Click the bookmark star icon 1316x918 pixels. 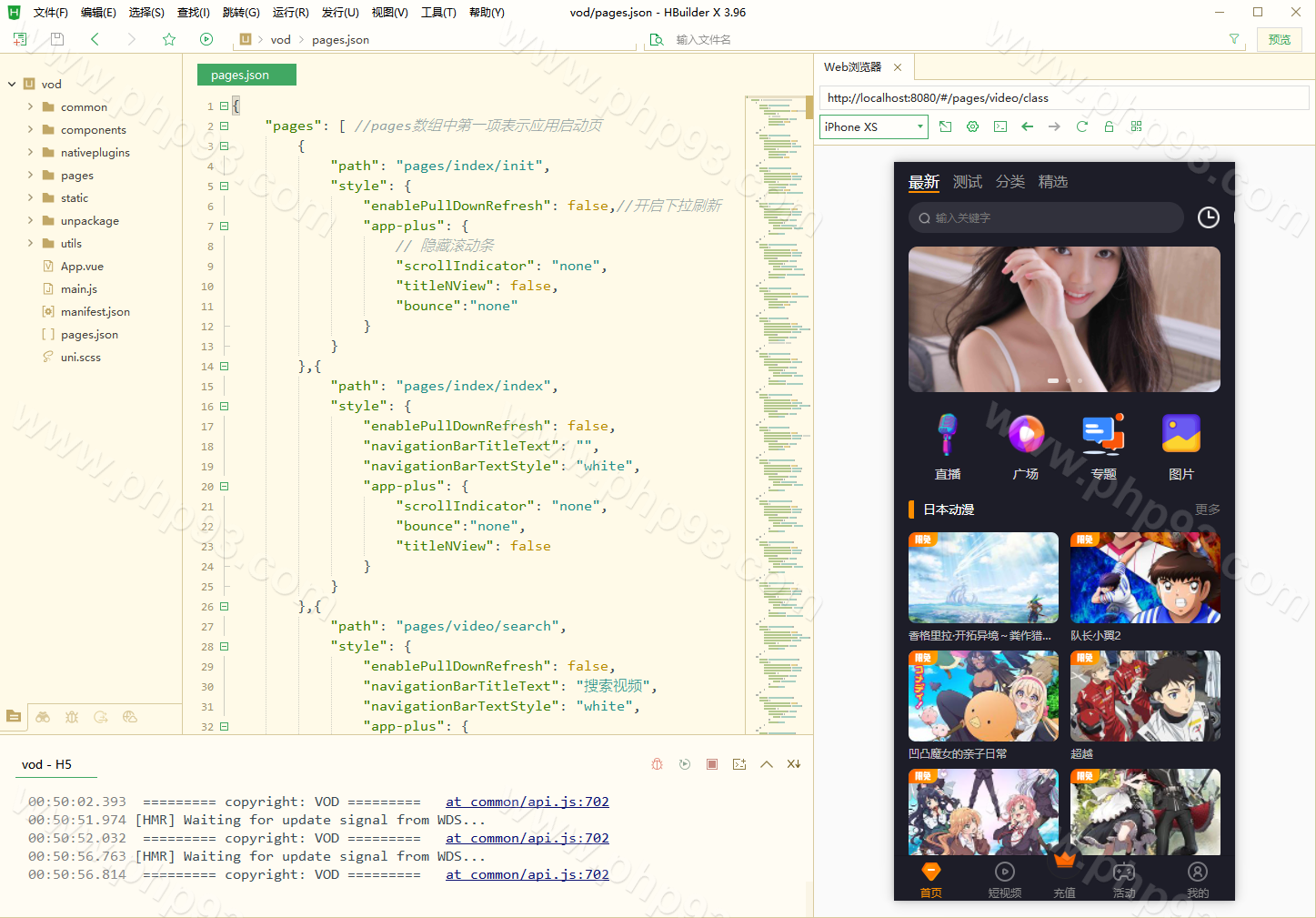(x=169, y=39)
